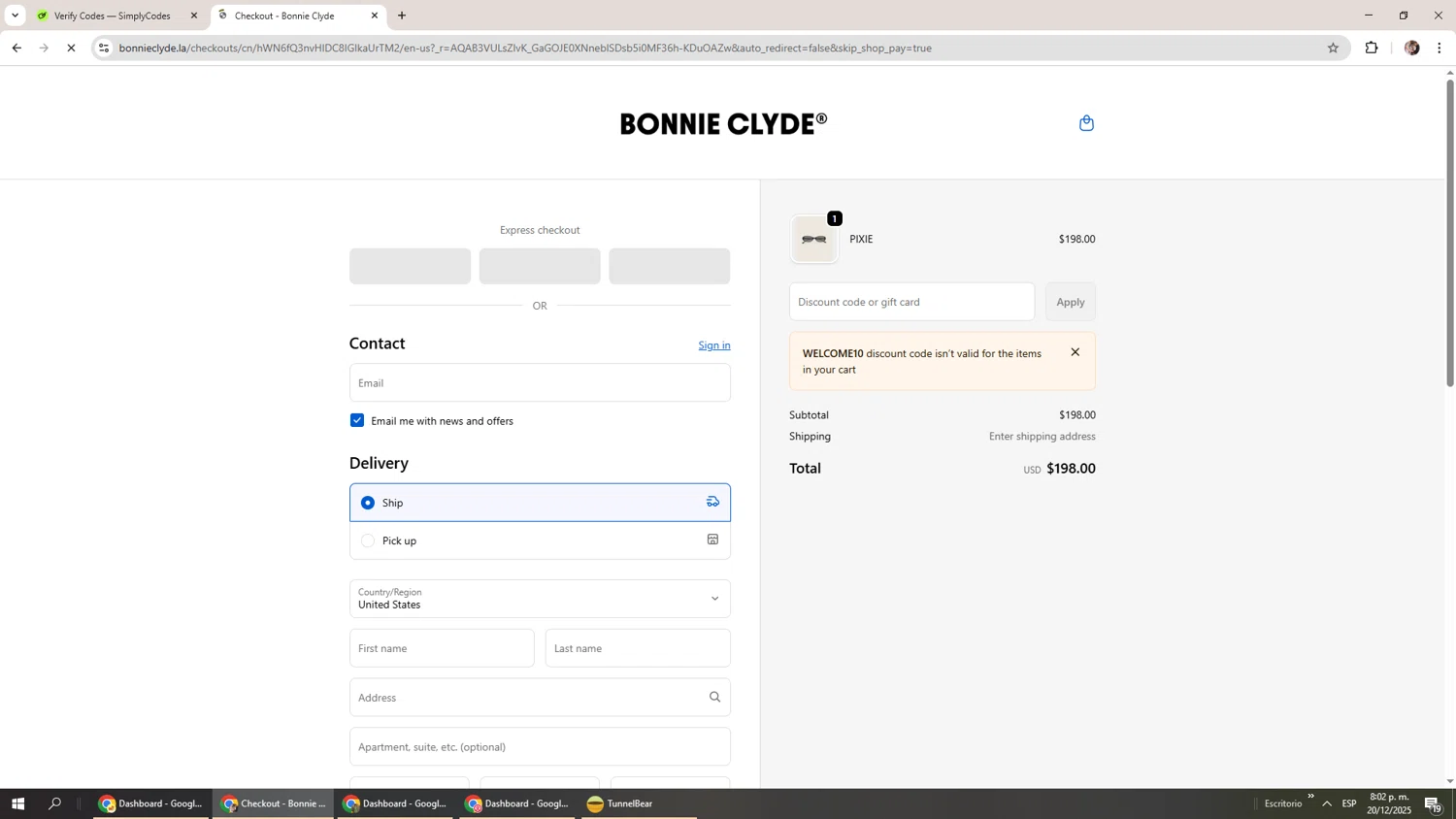This screenshot has width=1456, height=819.
Task: Open the Checkout Bonnie taskbar window
Action: [x=274, y=803]
